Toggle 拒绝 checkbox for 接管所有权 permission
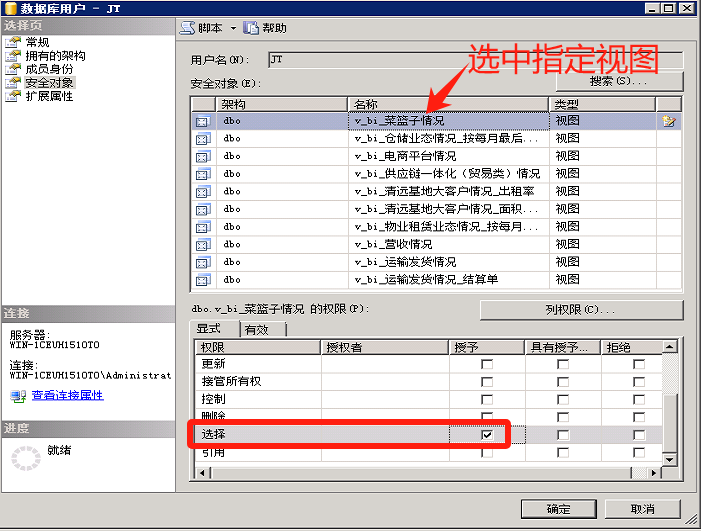The height and width of the screenshot is (531, 701). (x=639, y=382)
